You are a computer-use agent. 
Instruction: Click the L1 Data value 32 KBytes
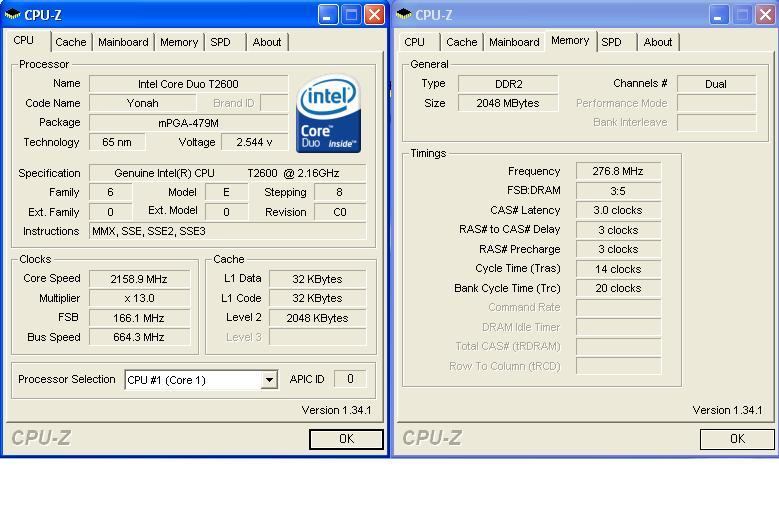[317, 279]
